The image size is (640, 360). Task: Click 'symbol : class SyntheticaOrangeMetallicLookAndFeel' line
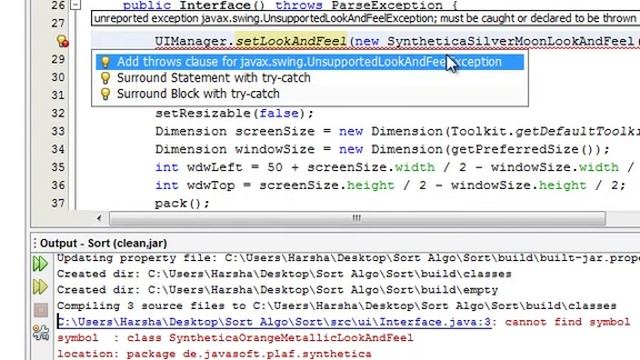(235, 338)
